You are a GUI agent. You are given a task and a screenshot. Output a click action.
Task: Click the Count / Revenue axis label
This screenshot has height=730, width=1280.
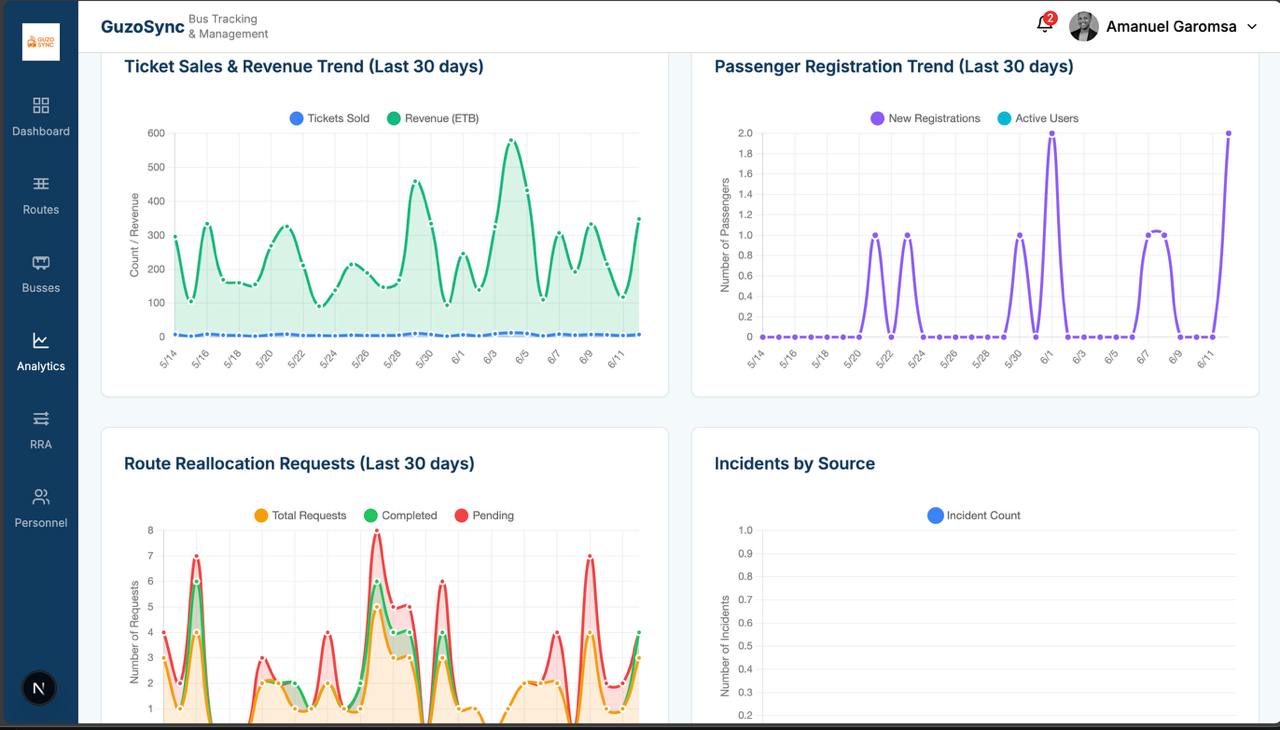[134, 235]
